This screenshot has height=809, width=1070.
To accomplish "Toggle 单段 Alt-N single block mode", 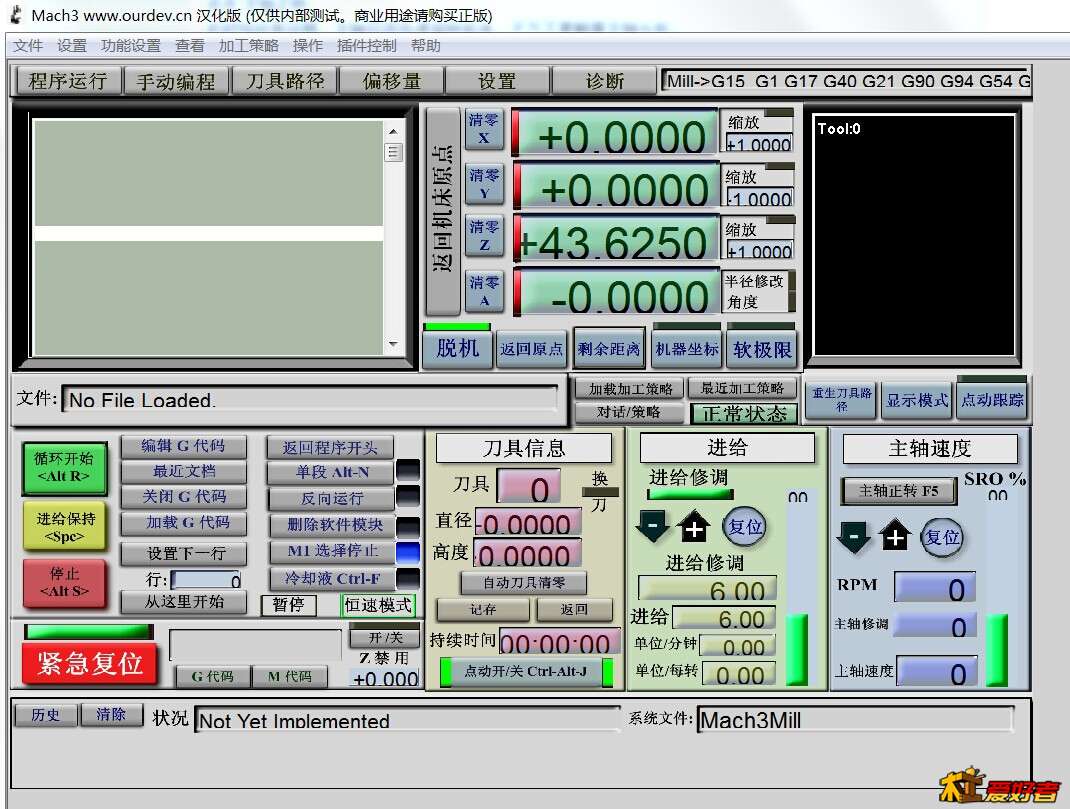I will 332,472.
